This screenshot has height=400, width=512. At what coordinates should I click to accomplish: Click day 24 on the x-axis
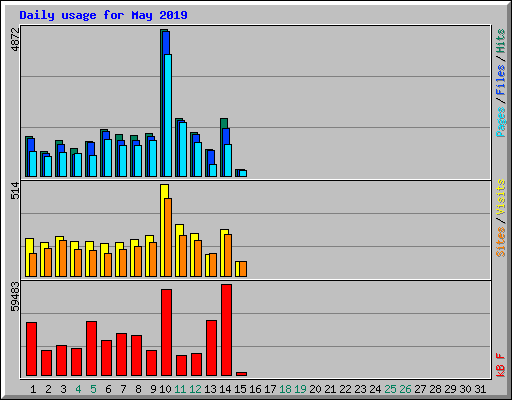point(375,389)
